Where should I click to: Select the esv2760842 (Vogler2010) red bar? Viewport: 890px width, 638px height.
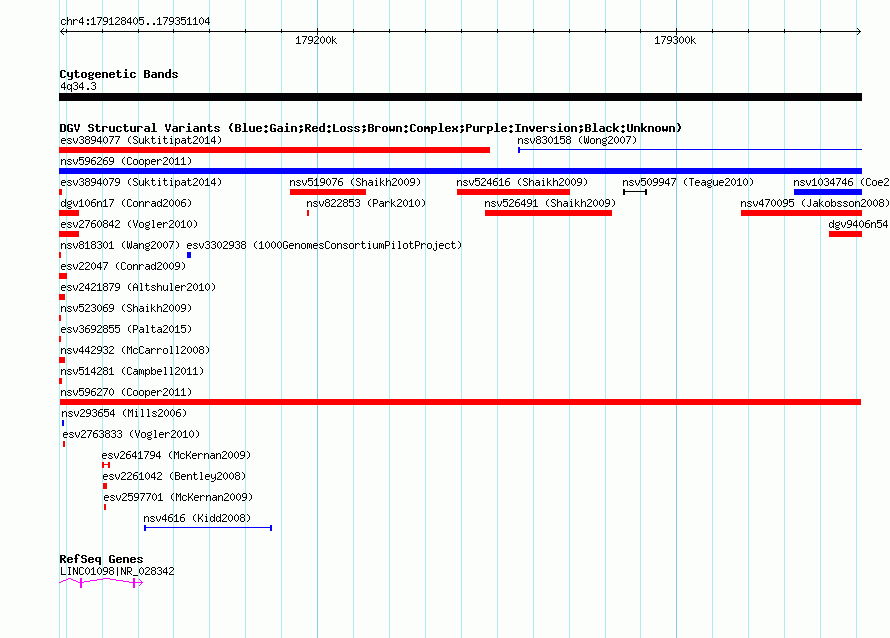point(69,234)
